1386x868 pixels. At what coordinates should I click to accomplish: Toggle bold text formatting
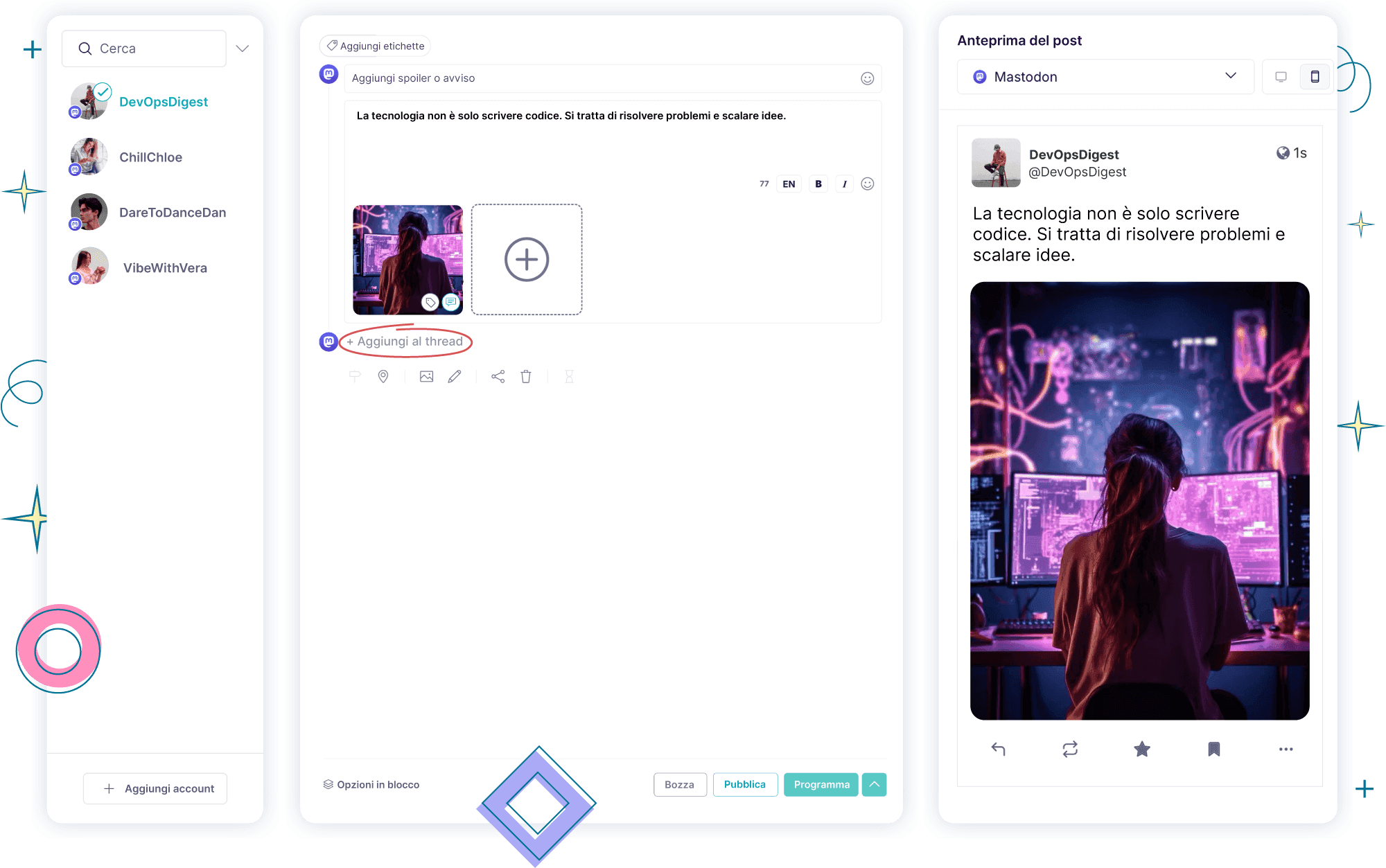pos(818,184)
